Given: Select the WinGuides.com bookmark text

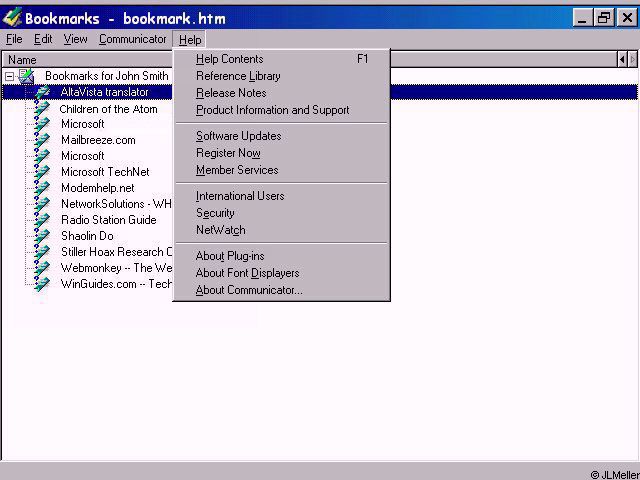Looking at the screenshot, I should pyautogui.click(x=116, y=284).
